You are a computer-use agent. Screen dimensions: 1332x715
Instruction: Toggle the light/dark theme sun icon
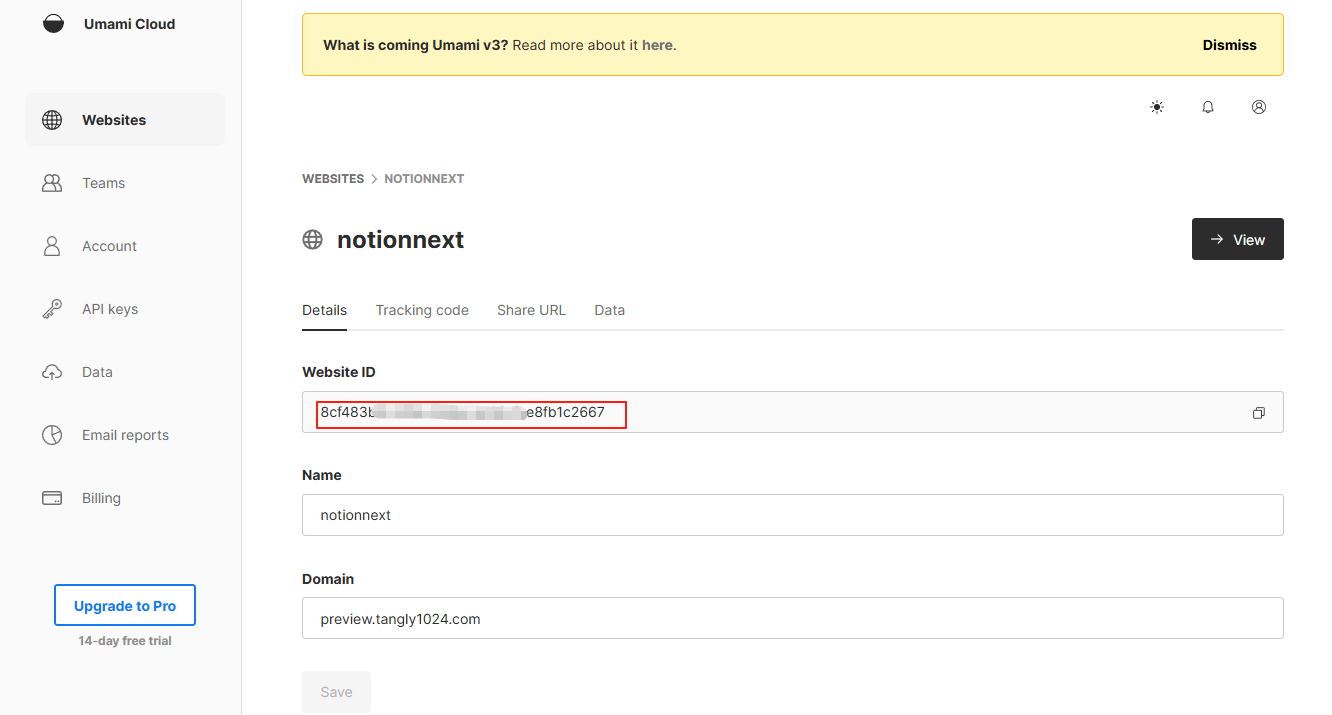pyautogui.click(x=1157, y=107)
